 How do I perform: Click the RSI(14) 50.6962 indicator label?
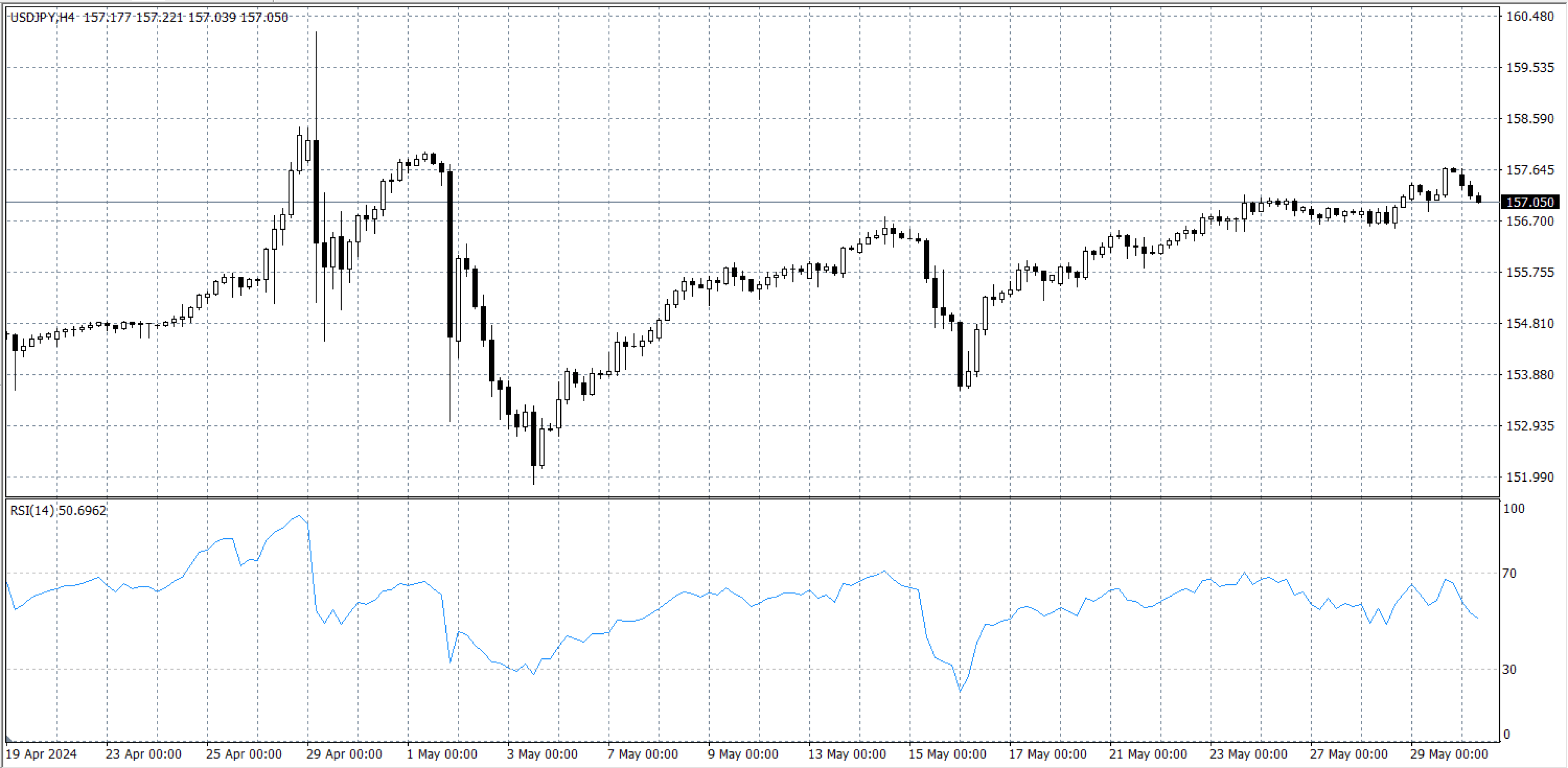[59, 511]
